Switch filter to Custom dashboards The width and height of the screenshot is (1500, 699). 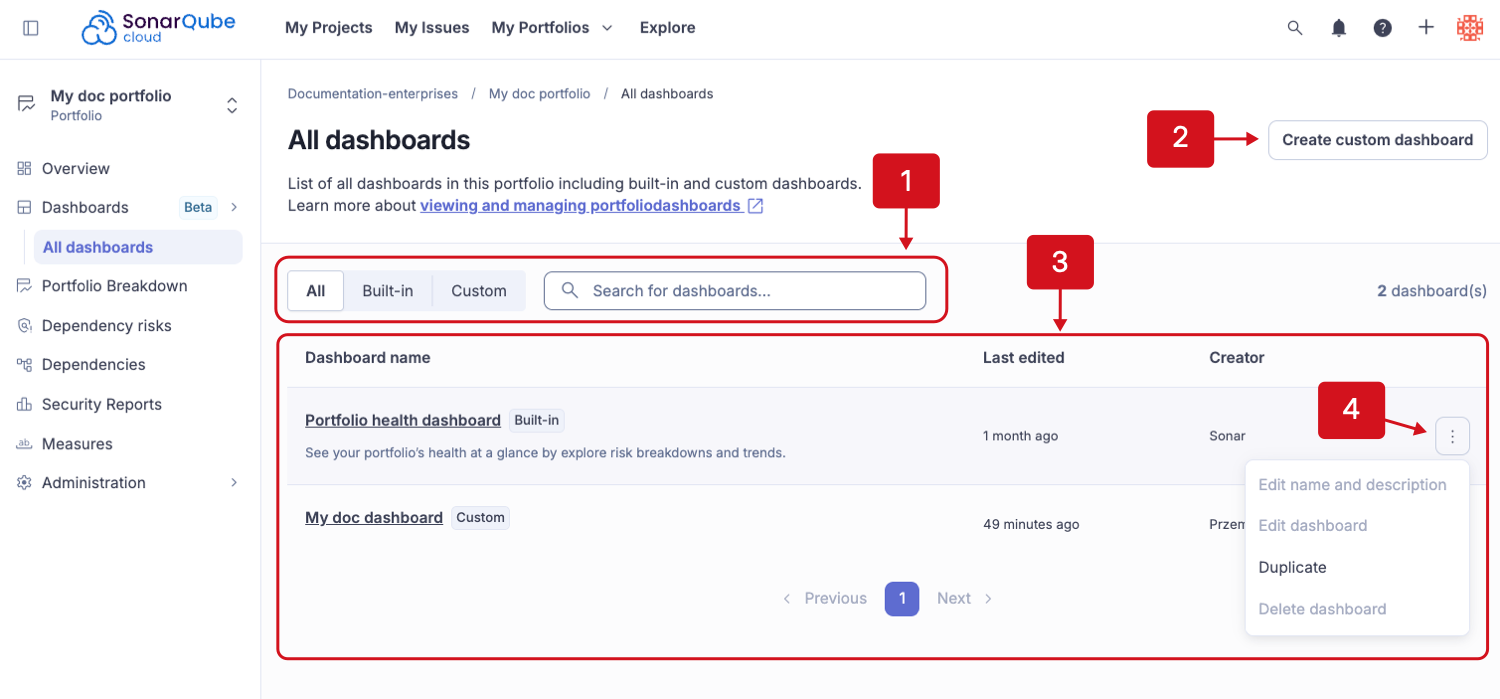click(478, 290)
